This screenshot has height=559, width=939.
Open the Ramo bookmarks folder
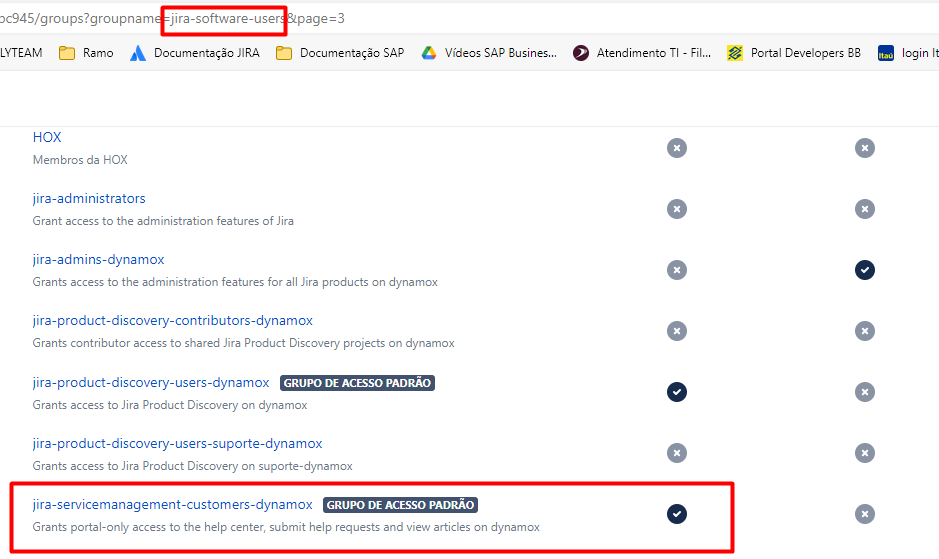pyautogui.click(x=86, y=53)
